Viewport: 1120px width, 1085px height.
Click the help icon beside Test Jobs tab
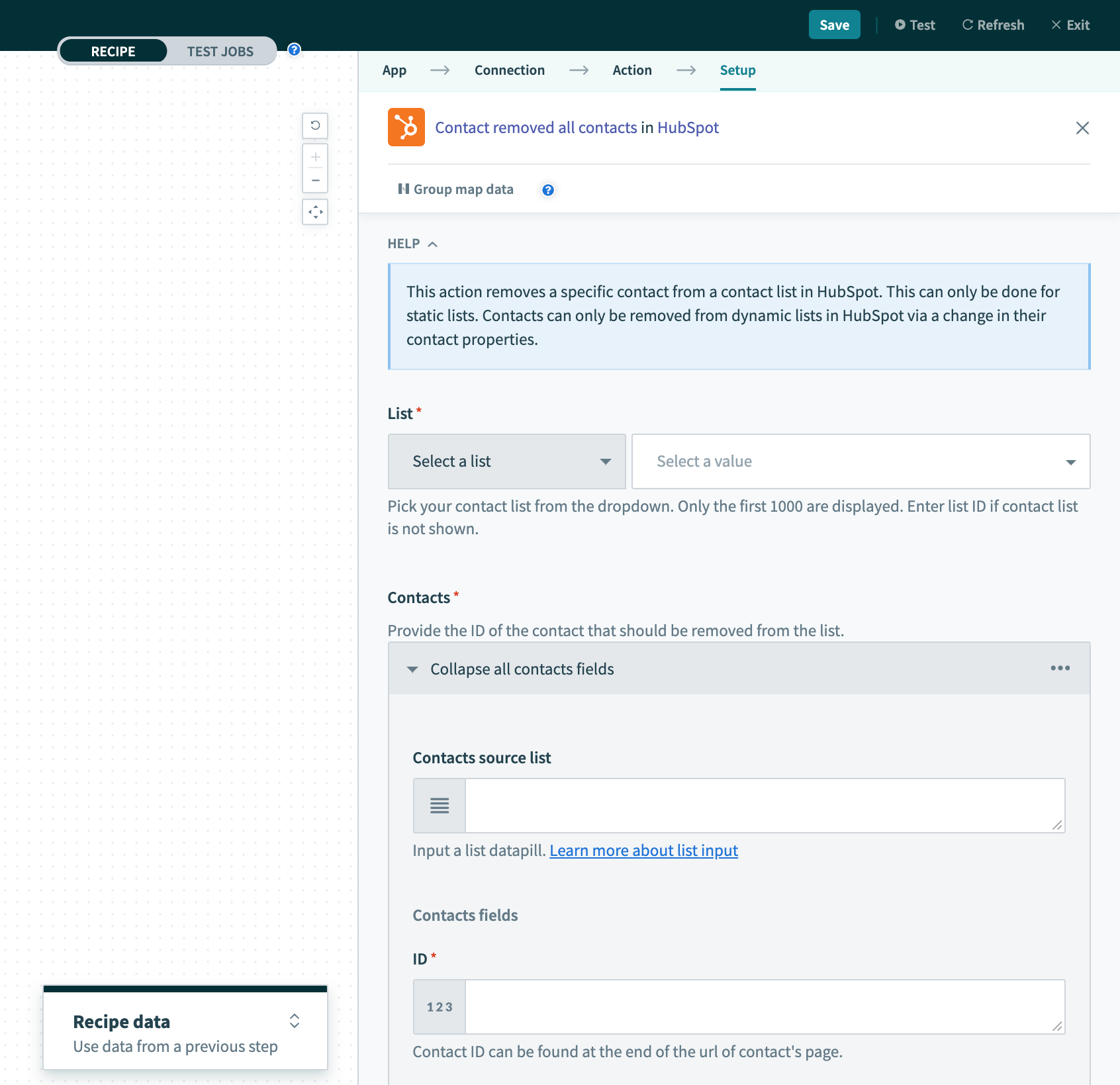tap(293, 49)
